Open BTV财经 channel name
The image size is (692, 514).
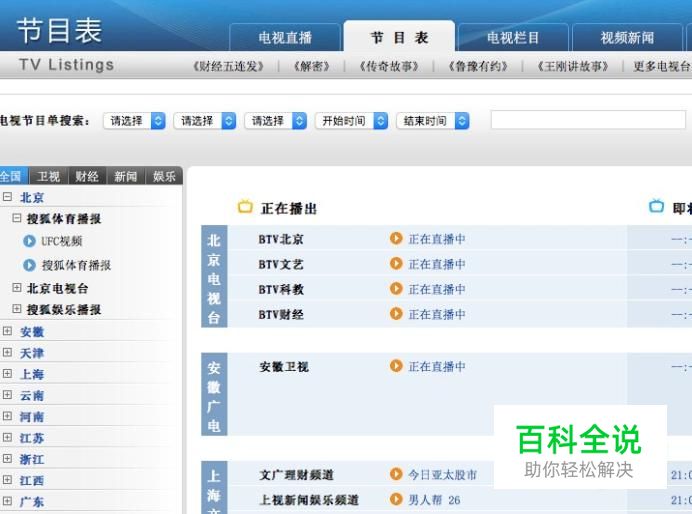click(x=281, y=315)
